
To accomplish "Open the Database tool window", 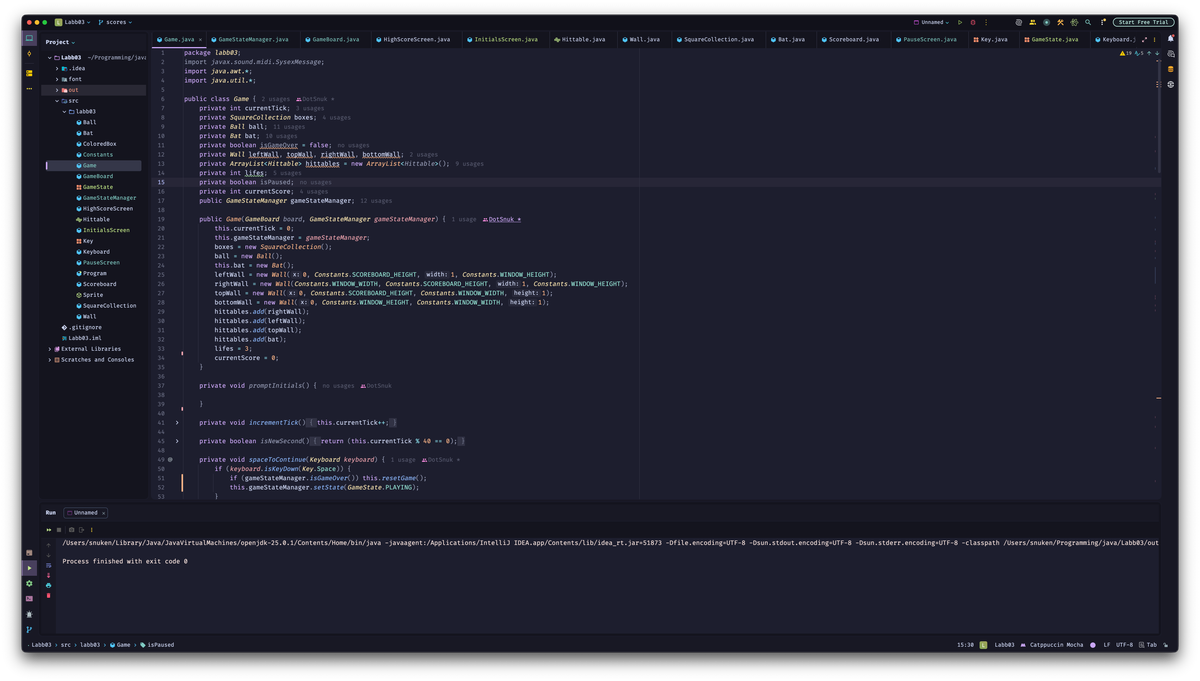I will 1171,69.
